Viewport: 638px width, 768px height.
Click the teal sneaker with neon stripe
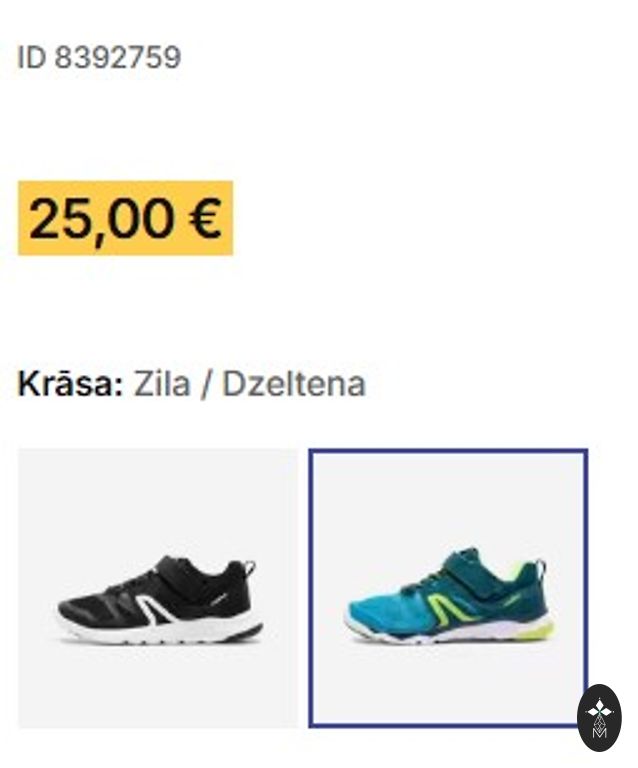(448, 595)
